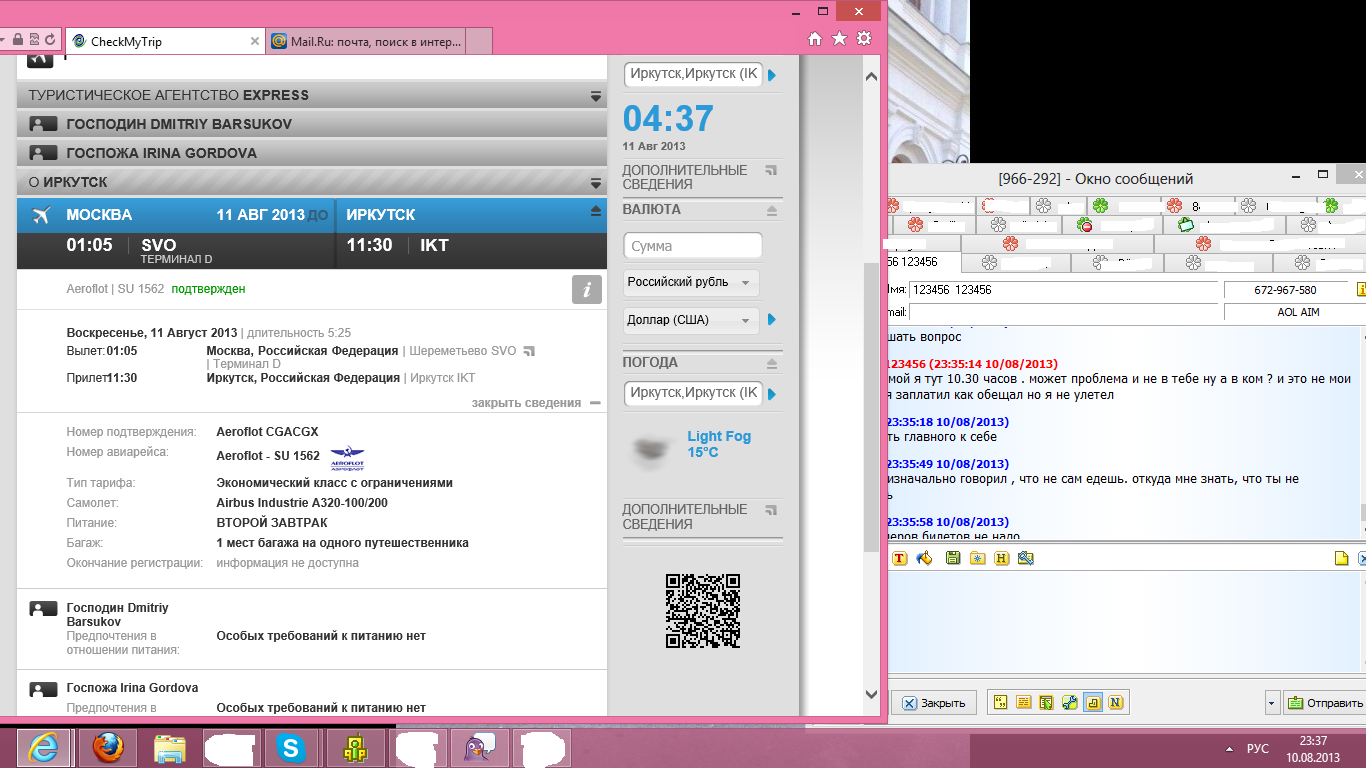This screenshot has height=768, width=1366.
Task: Click the cursor-on-page icon in bottom toolbar
Action: click(x=1046, y=702)
